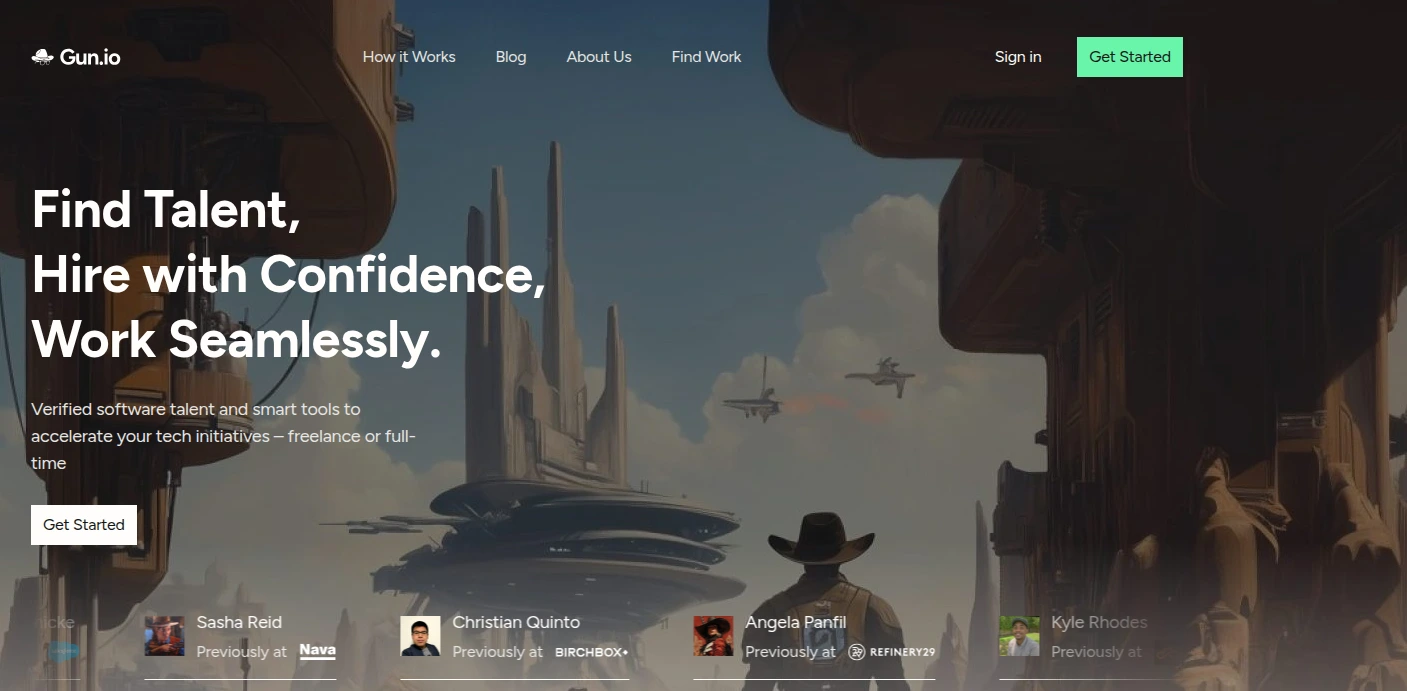Image resolution: width=1407 pixels, height=691 pixels.
Task: Click the Work Seamlessly headline line
Action: click(x=236, y=340)
